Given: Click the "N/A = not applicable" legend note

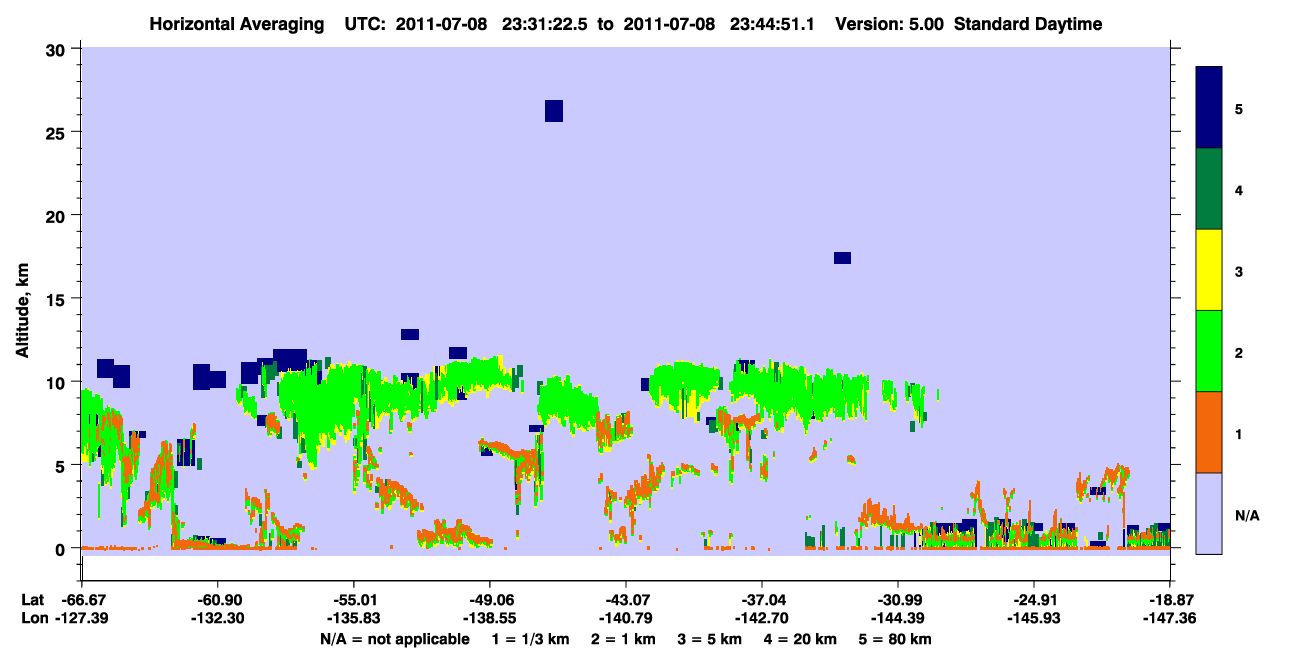Looking at the screenshot, I should pyautogui.click(x=394, y=639).
